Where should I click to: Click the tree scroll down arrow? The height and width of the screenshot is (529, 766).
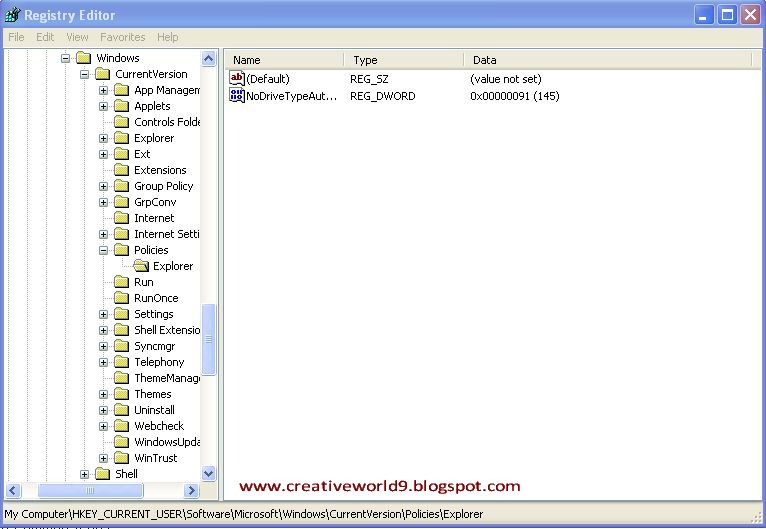pyautogui.click(x=209, y=473)
